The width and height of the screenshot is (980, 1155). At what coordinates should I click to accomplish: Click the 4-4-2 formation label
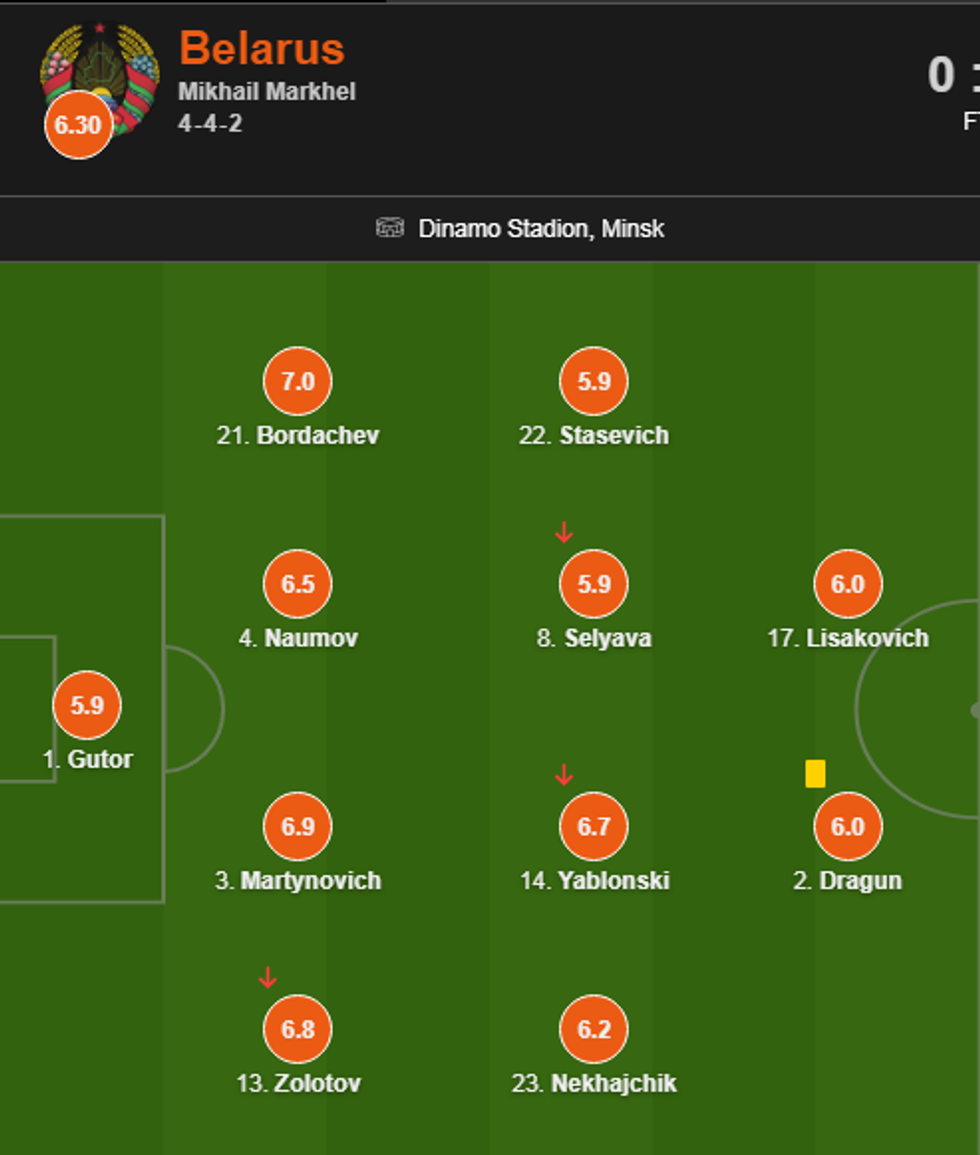[210, 124]
